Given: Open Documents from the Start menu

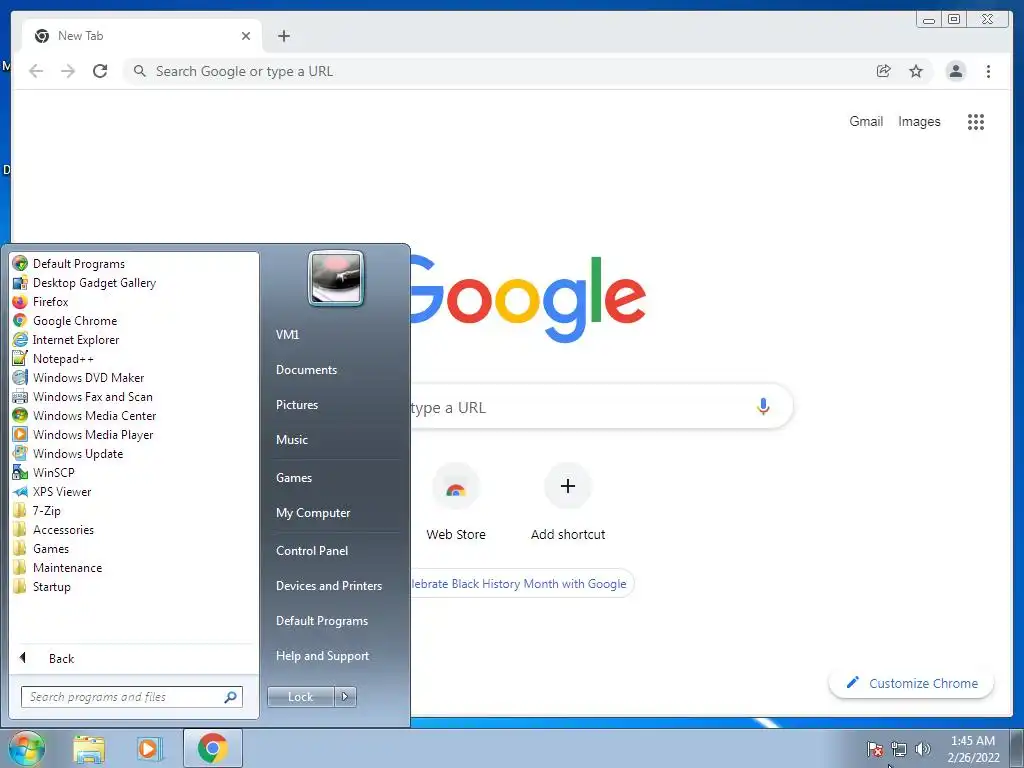Looking at the screenshot, I should pos(306,370).
